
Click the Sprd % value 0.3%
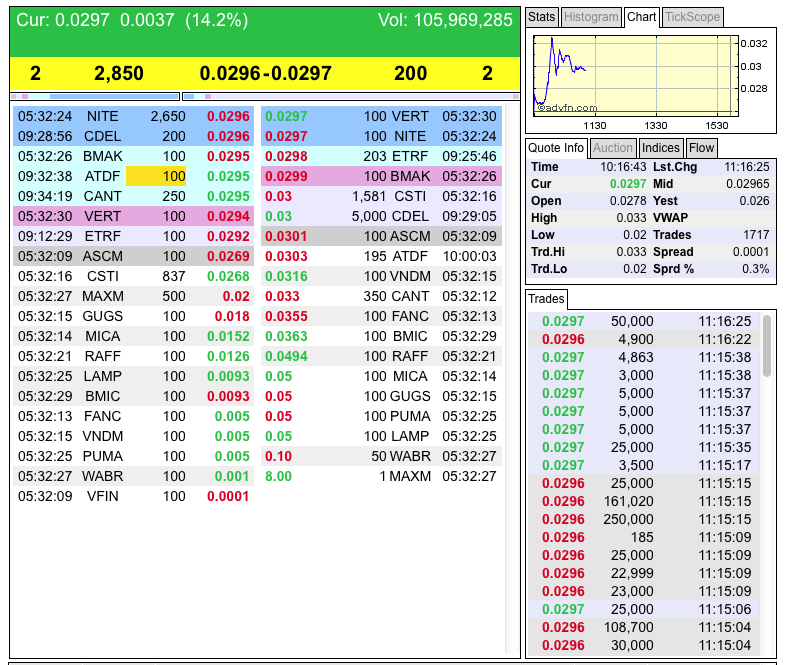click(755, 269)
